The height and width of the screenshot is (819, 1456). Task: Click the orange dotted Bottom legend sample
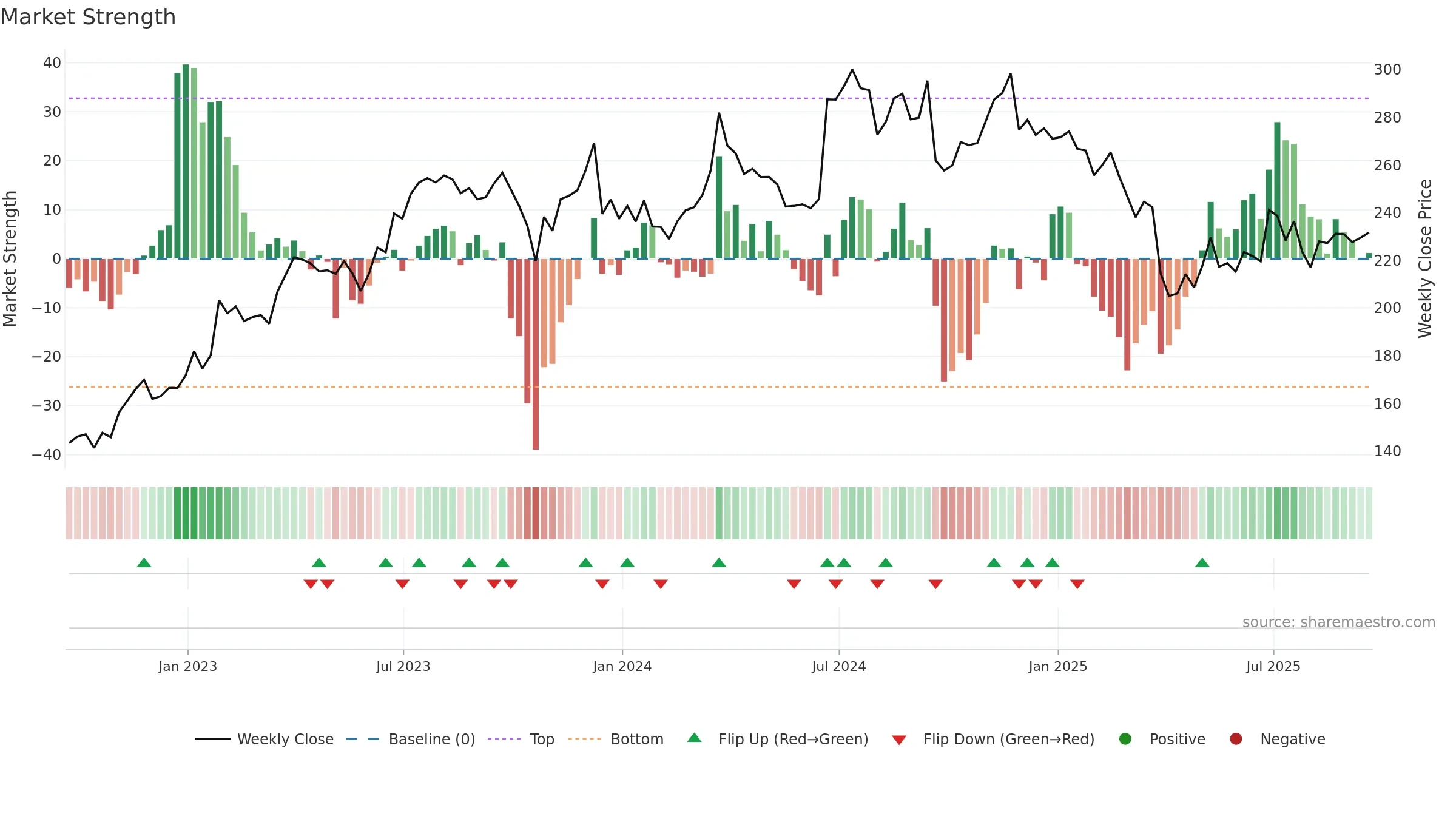click(584, 739)
